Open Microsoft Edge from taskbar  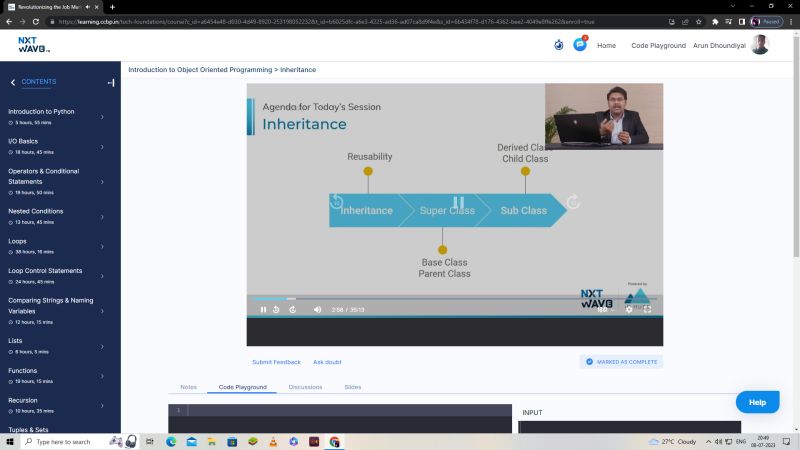point(171,442)
